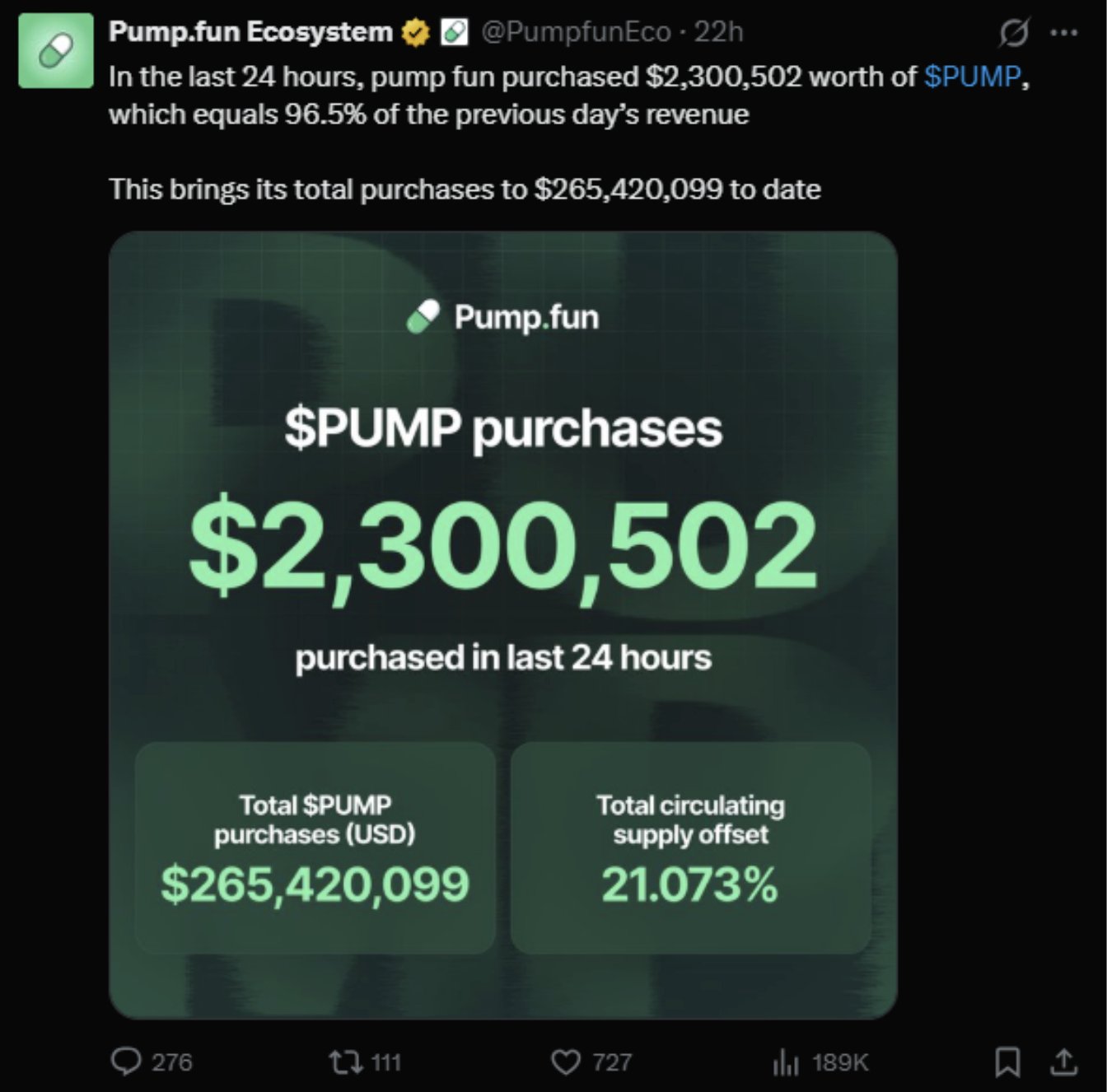Click the Grok icon on the post

(1013, 33)
